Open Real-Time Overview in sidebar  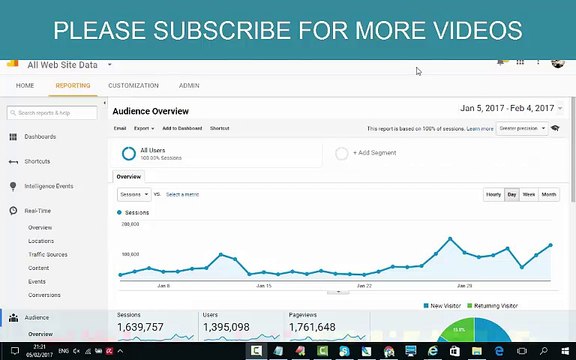(40, 228)
